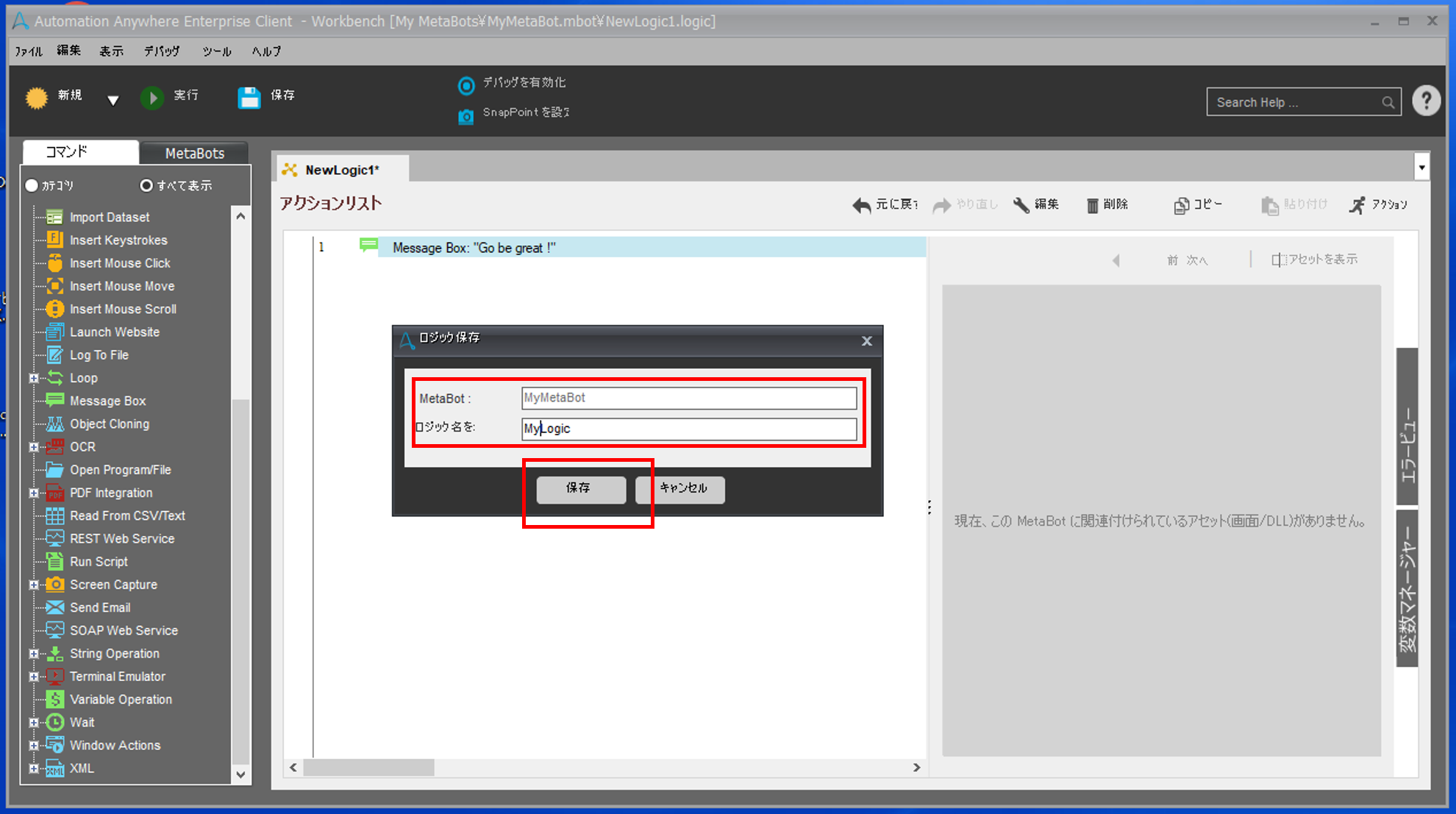
Task: Click the command list scroll down arrow
Action: (x=240, y=774)
